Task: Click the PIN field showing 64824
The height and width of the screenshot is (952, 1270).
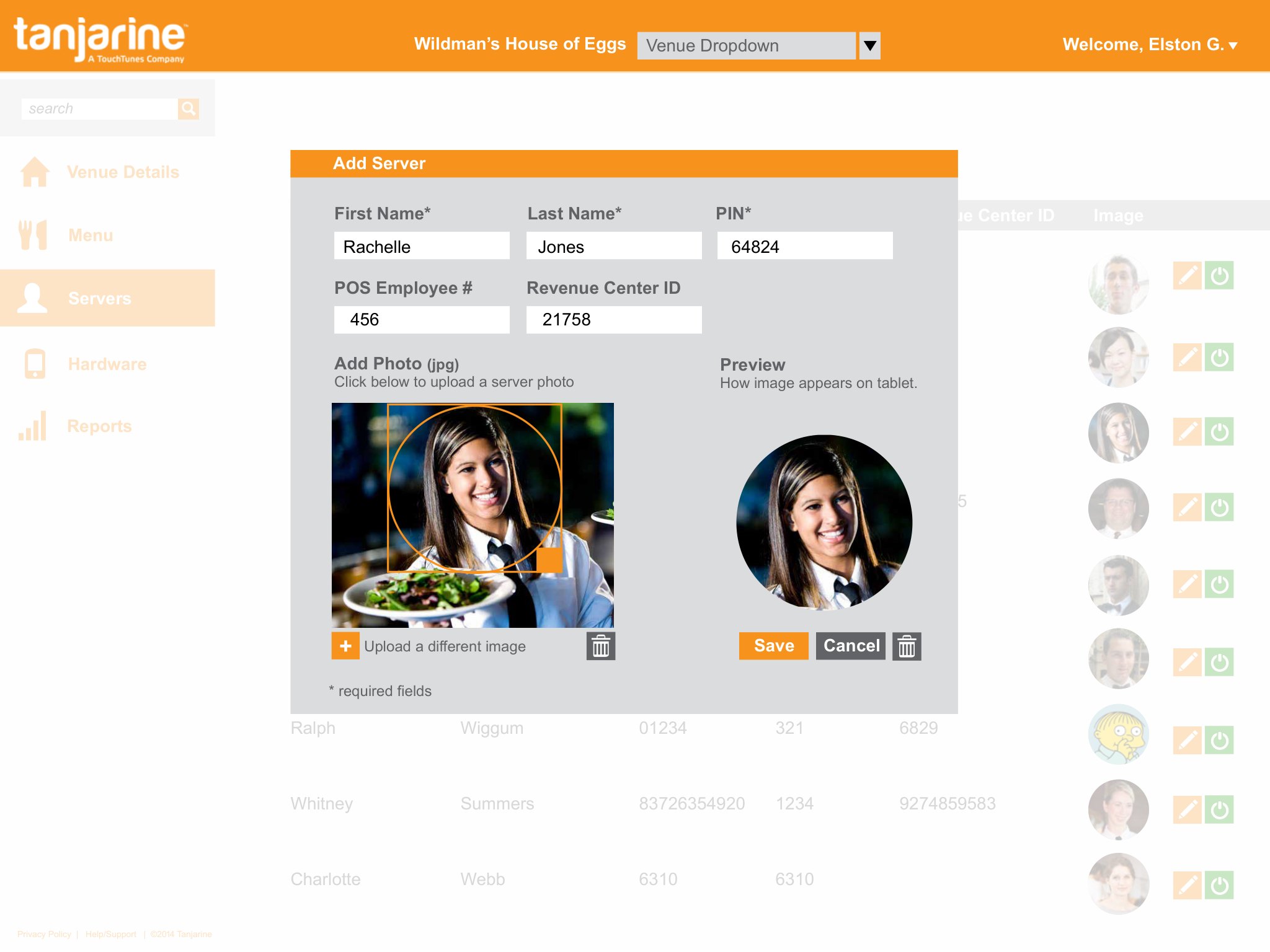Action: coord(805,246)
